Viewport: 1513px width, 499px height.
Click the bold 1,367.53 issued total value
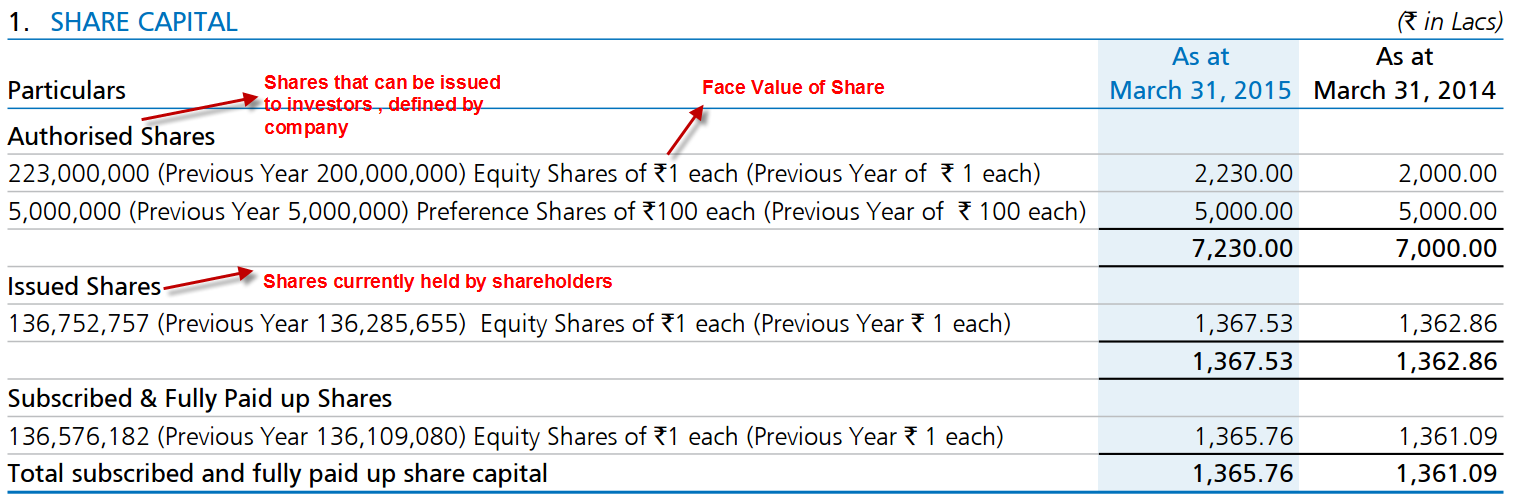pyautogui.click(x=1243, y=361)
